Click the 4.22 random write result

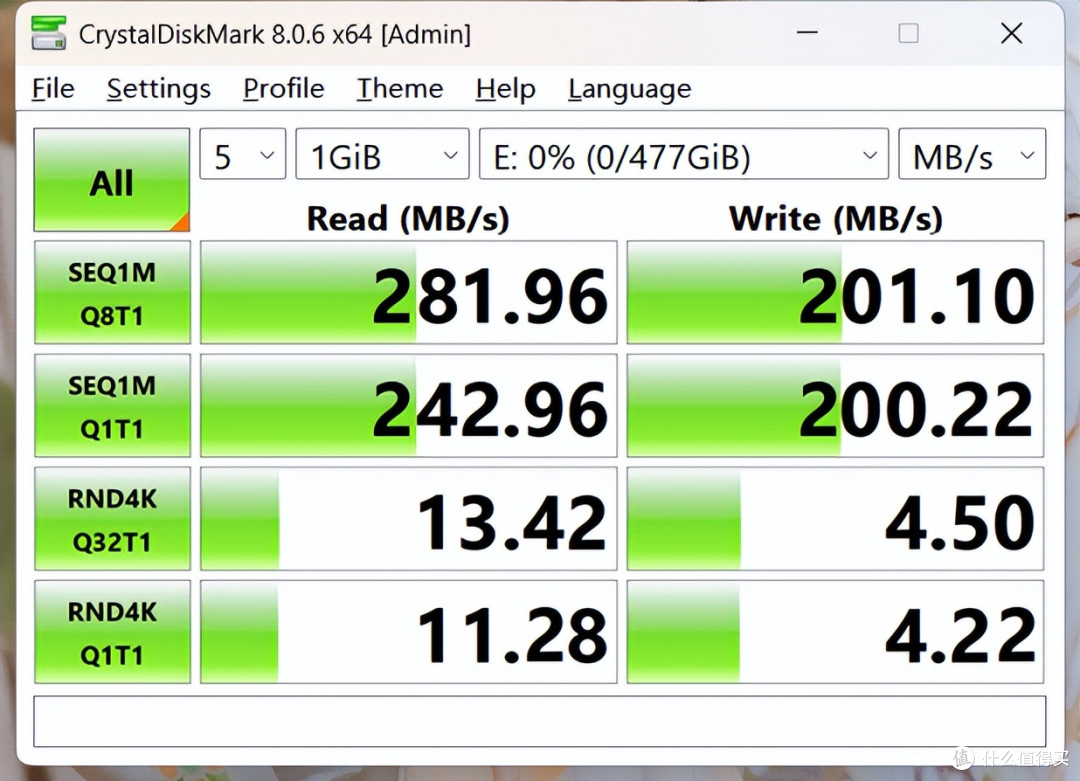point(835,632)
